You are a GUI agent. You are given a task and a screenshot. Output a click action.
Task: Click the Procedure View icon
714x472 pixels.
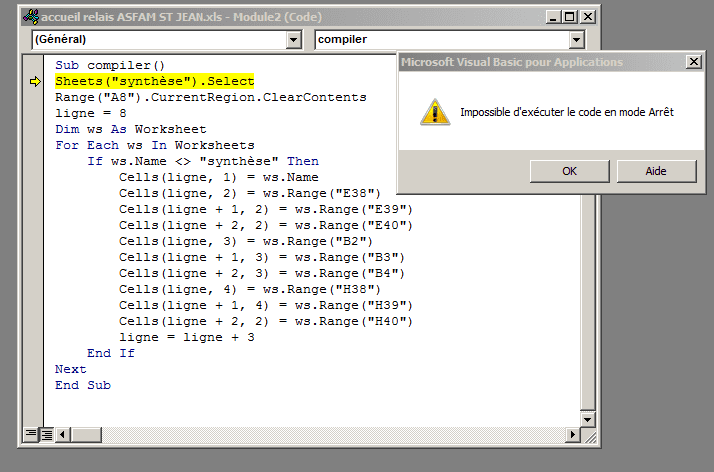tap(30, 434)
